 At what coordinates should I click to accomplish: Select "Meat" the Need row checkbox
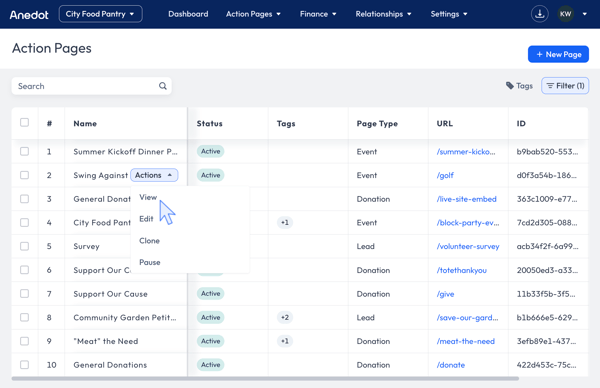24,341
